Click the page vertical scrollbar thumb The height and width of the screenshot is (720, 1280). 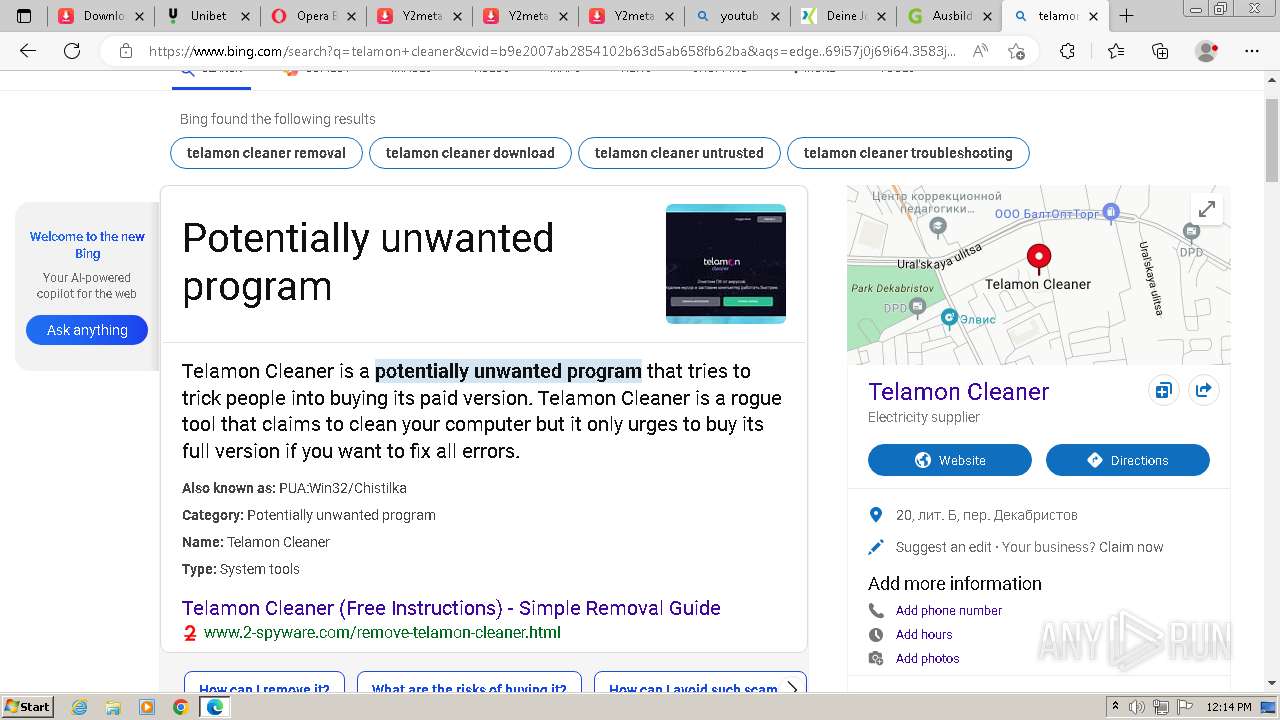click(x=1271, y=140)
